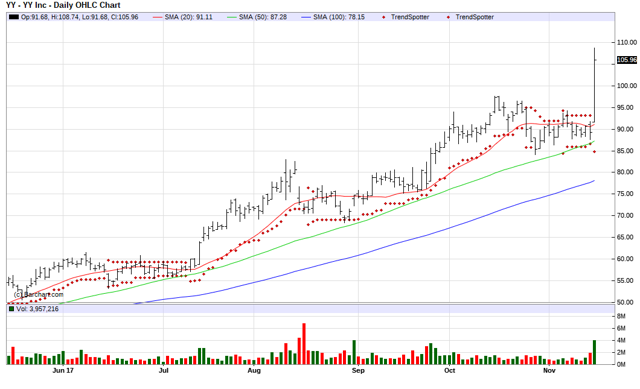Click the last green volume bar in November
Image resolution: width=640 pixels, height=389 pixels.
(x=594, y=352)
